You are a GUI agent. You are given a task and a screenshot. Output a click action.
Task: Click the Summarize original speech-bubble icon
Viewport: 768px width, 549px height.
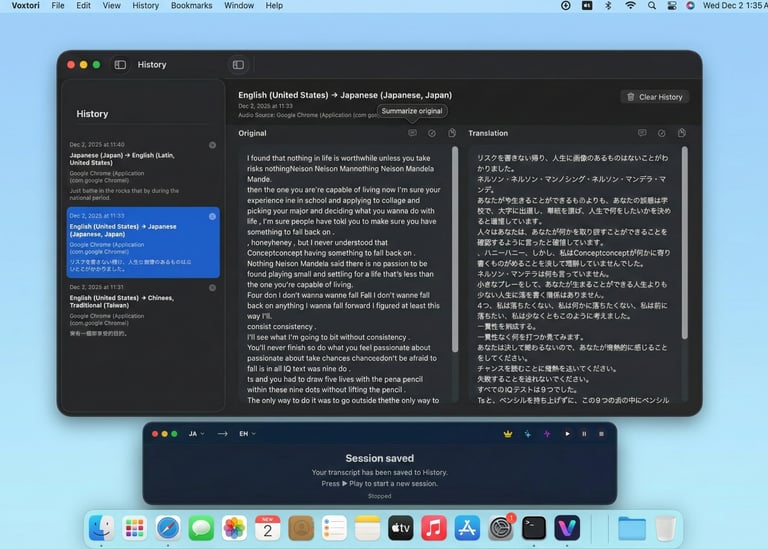[412, 133]
